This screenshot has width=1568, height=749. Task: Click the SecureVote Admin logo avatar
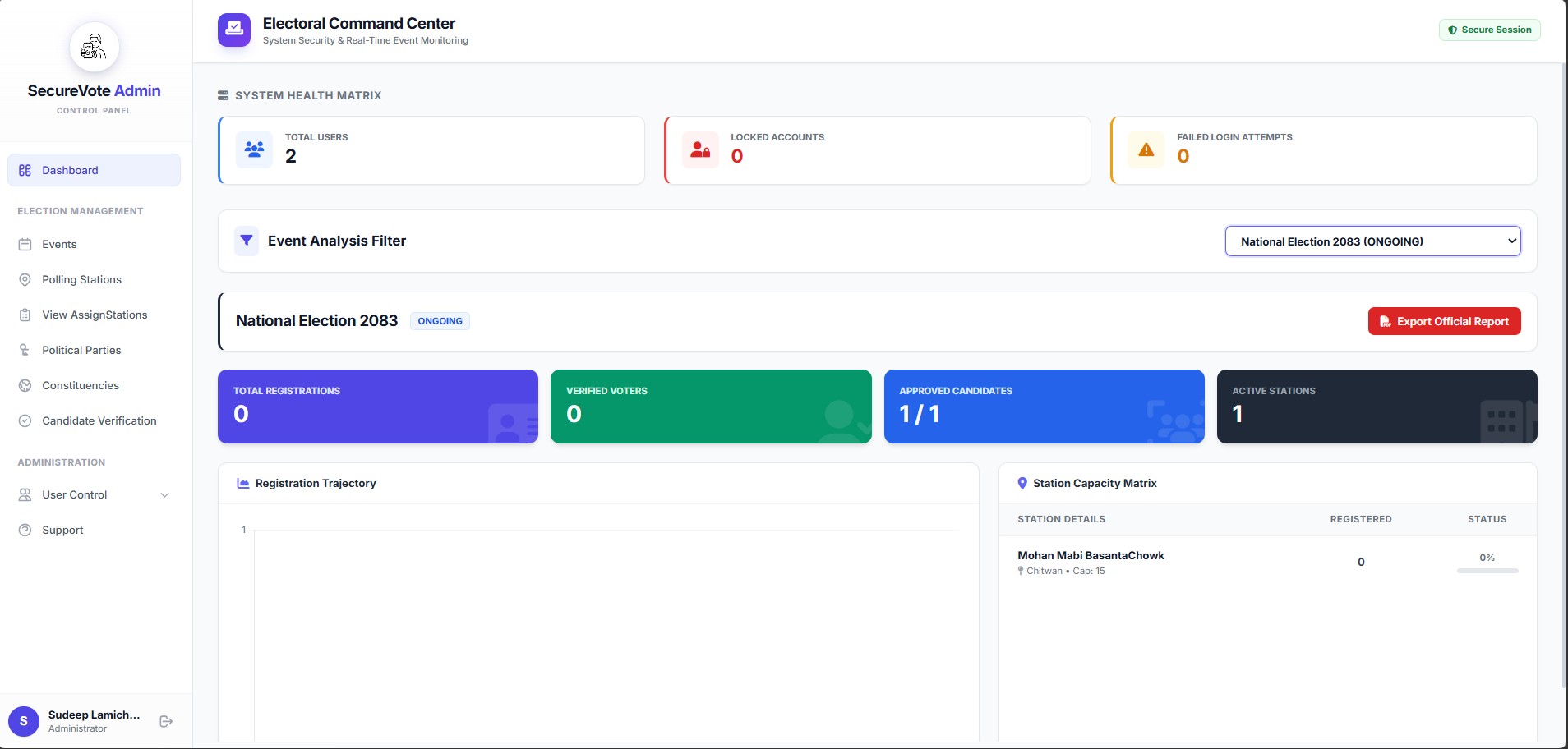click(95, 48)
